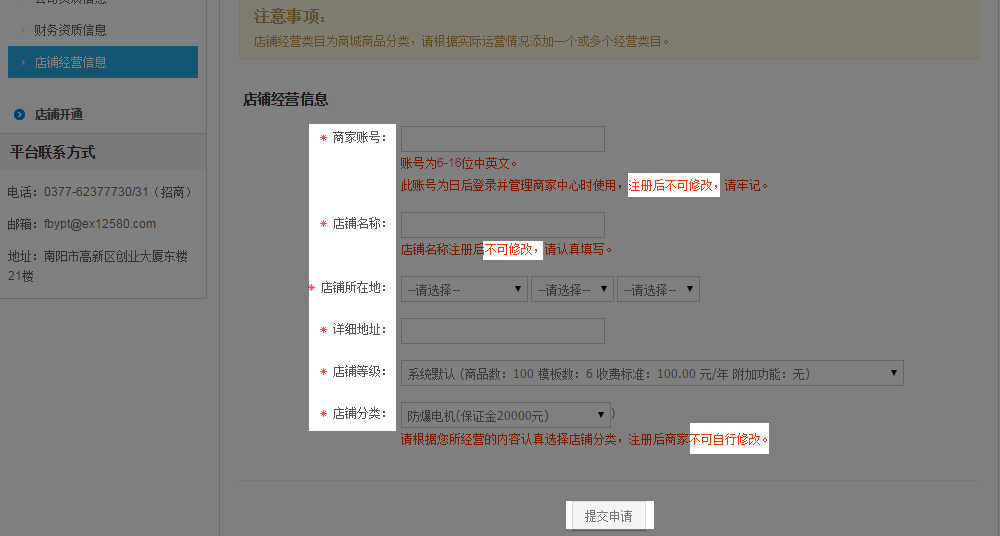Open the third 店铺所在地 district dropdown
The width and height of the screenshot is (1000, 536).
tap(658, 290)
